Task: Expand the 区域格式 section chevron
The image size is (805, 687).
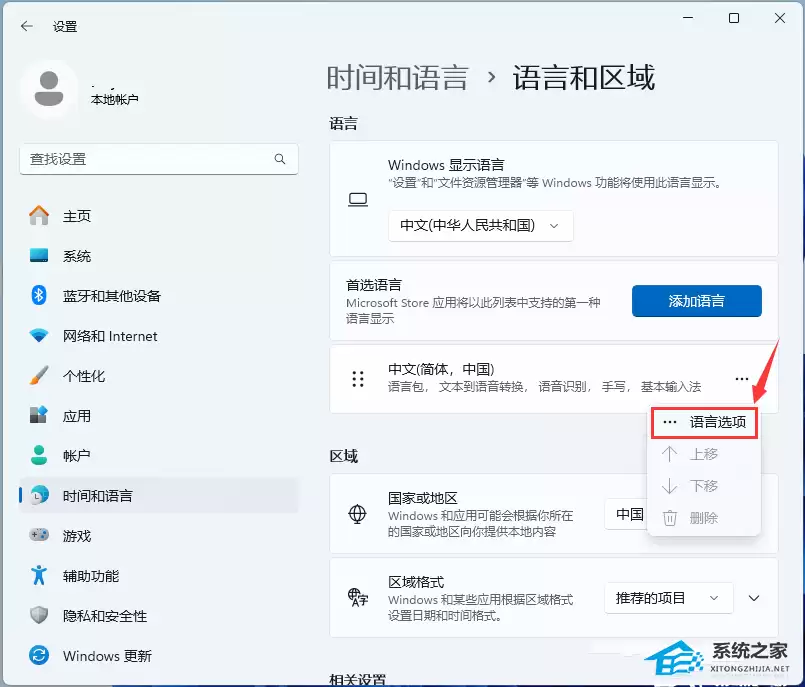Action: [754, 598]
